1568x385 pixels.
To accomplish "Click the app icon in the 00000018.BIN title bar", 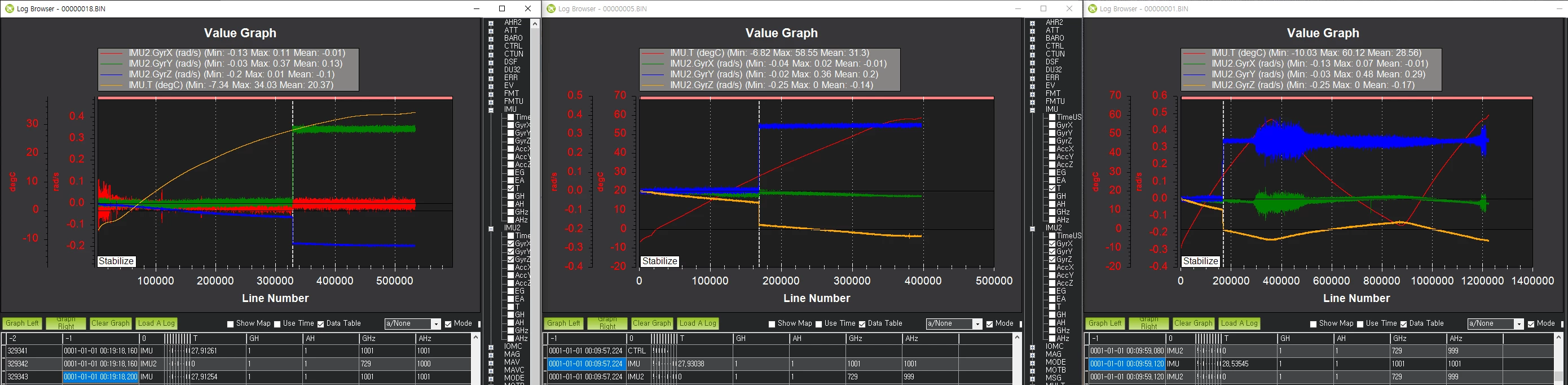I will pos(9,8).
